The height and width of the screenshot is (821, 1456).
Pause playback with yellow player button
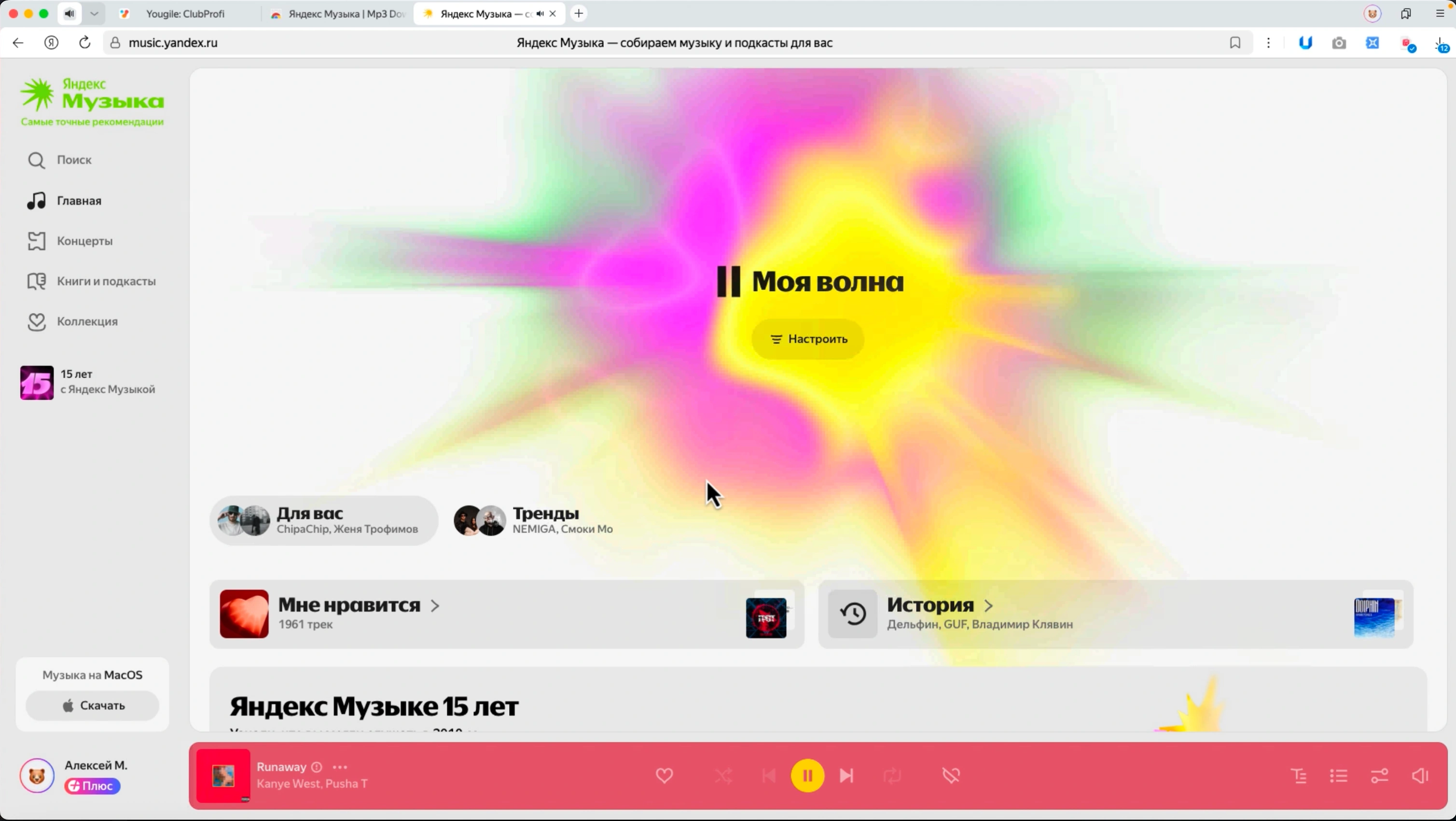click(807, 775)
